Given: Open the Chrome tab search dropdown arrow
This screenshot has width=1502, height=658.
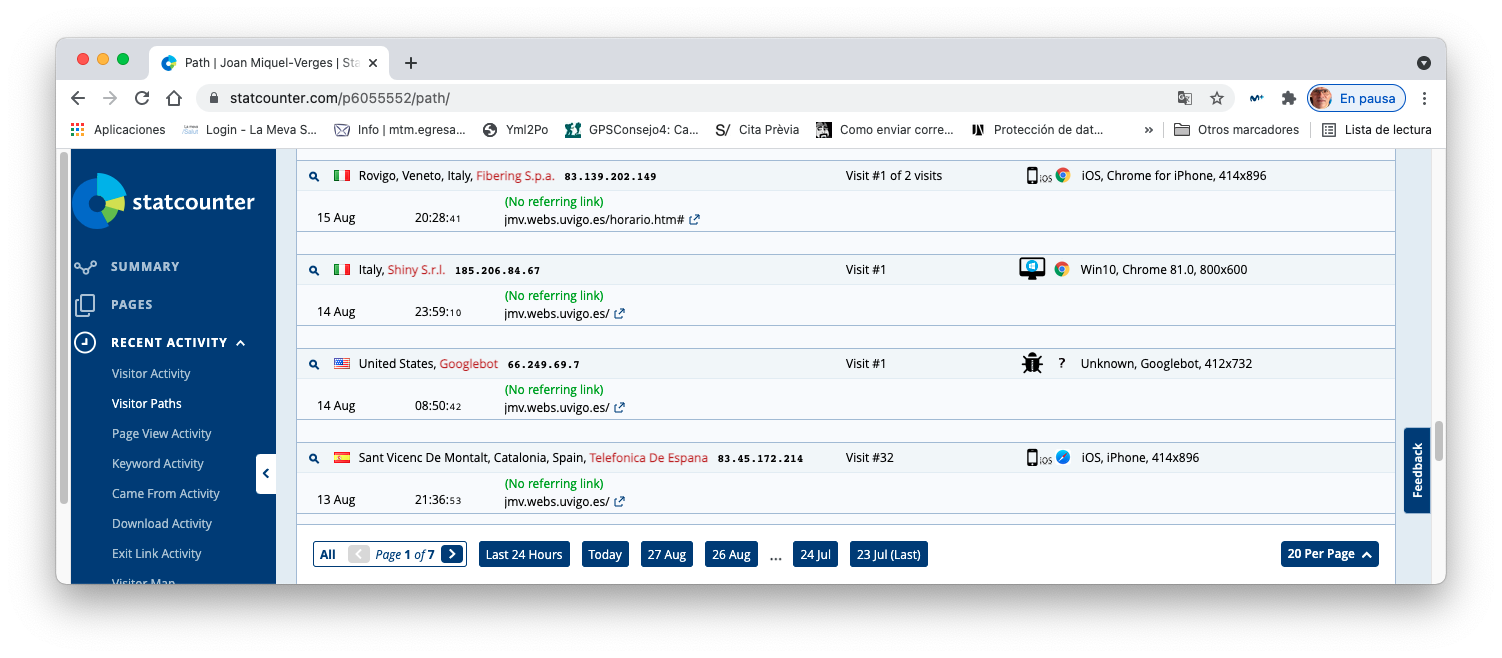Looking at the screenshot, I should click(1424, 63).
